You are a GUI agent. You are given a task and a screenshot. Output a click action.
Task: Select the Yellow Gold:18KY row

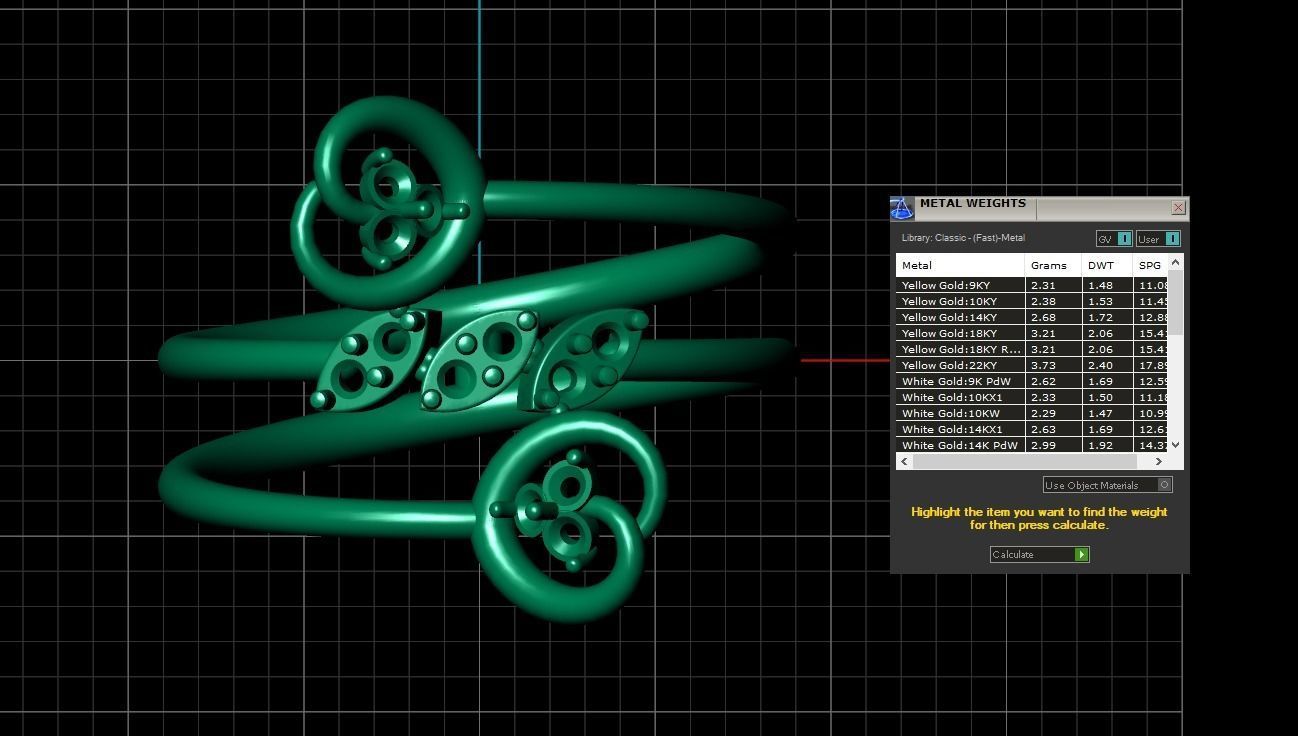pos(1032,333)
